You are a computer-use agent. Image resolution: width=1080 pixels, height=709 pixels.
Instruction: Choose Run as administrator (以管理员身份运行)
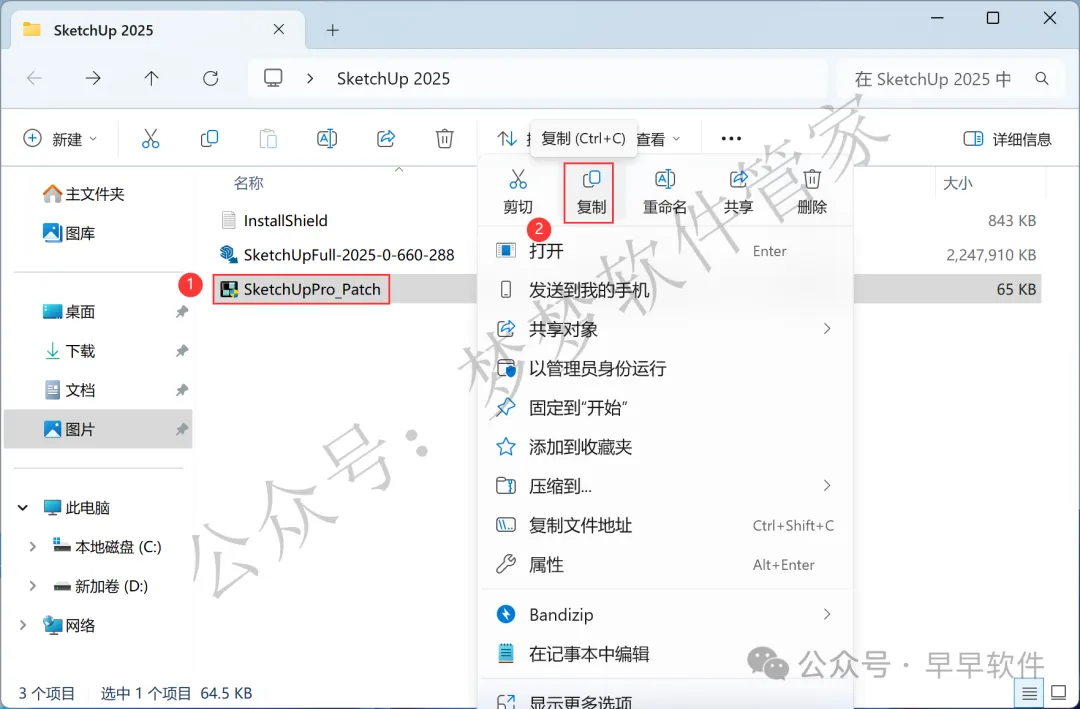click(x=665, y=369)
